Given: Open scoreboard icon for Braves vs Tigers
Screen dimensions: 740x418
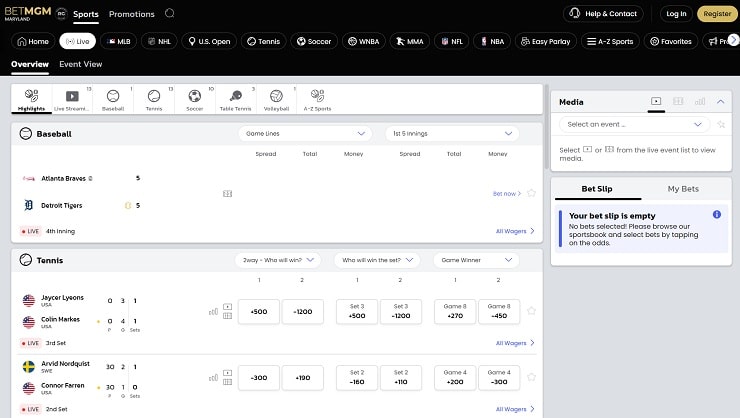Looking at the screenshot, I should pos(227,193).
